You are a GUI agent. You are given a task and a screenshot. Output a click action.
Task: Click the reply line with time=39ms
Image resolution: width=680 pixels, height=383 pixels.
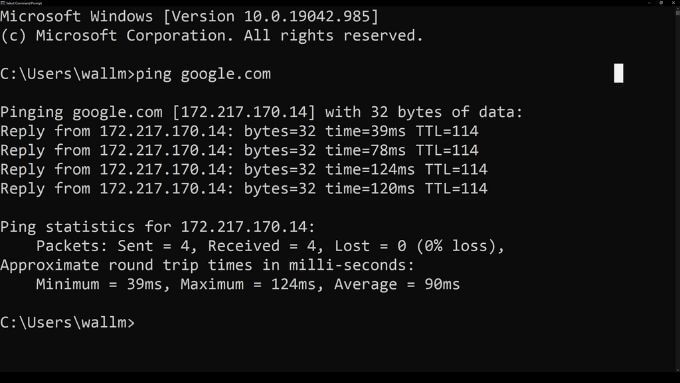(239, 131)
